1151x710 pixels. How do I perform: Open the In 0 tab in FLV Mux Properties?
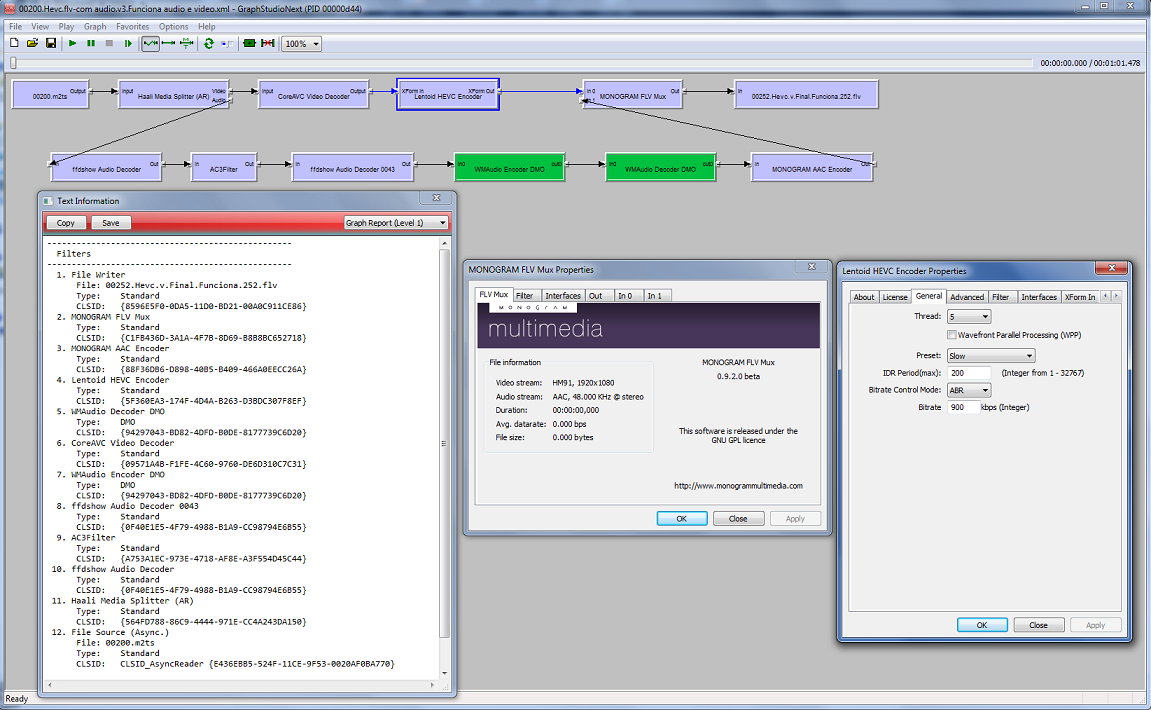tap(625, 296)
